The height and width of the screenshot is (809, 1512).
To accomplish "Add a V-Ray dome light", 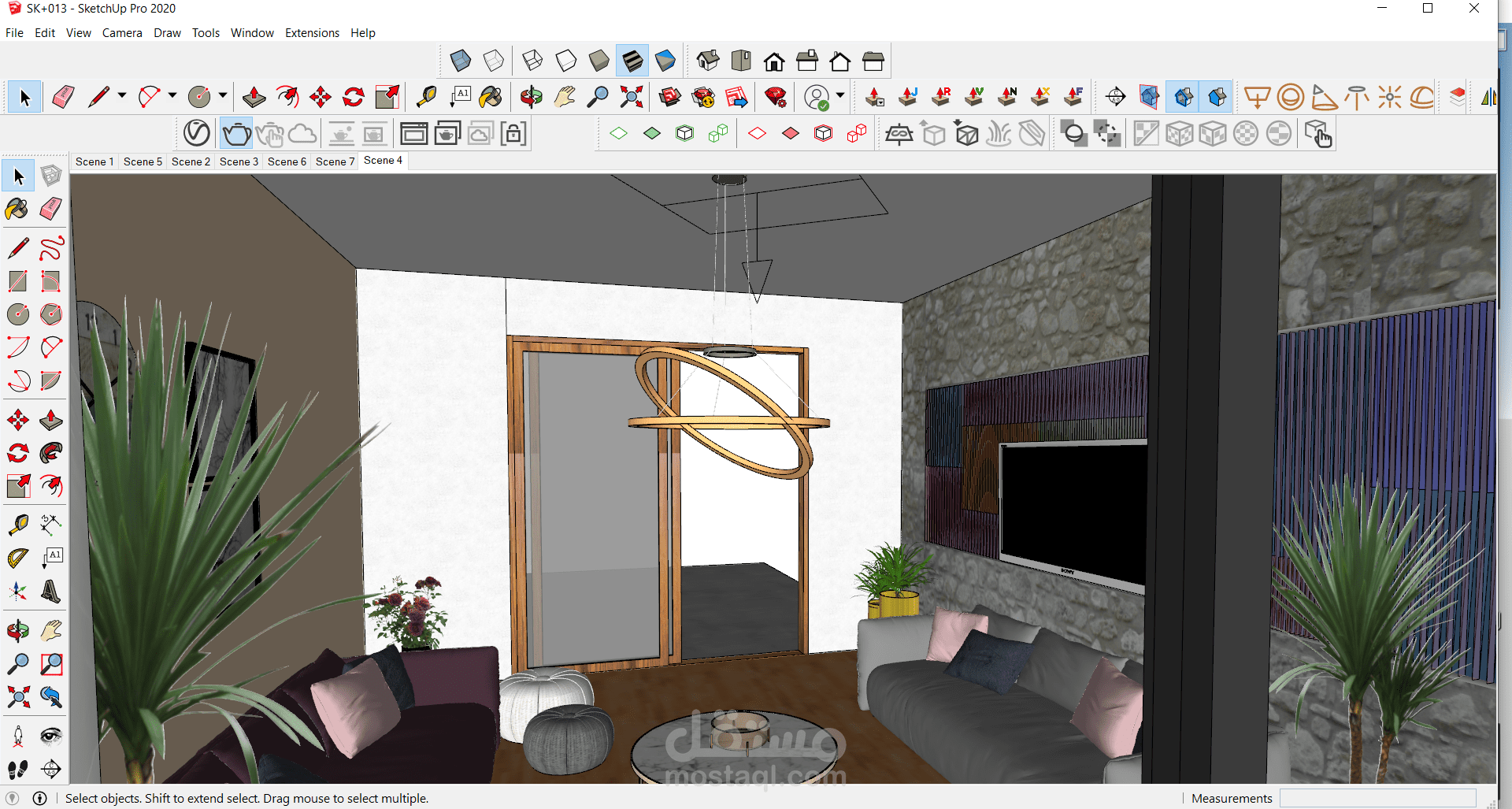I will click(1422, 97).
